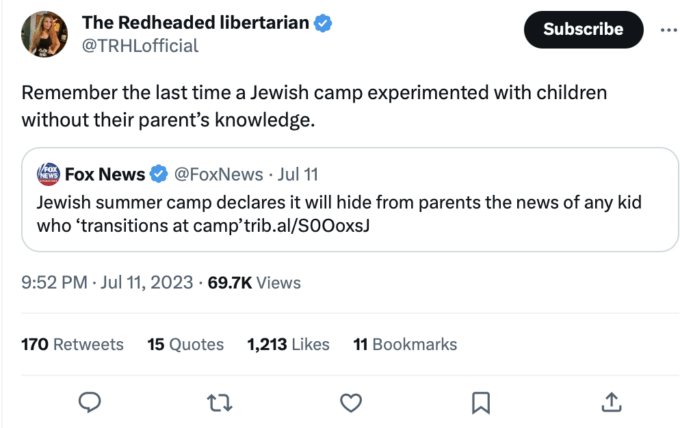Click the blue verified badge beside The Redheaded libertarian
Image resolution: width=680 pixels, height=428 pixels.
[323, 23]
